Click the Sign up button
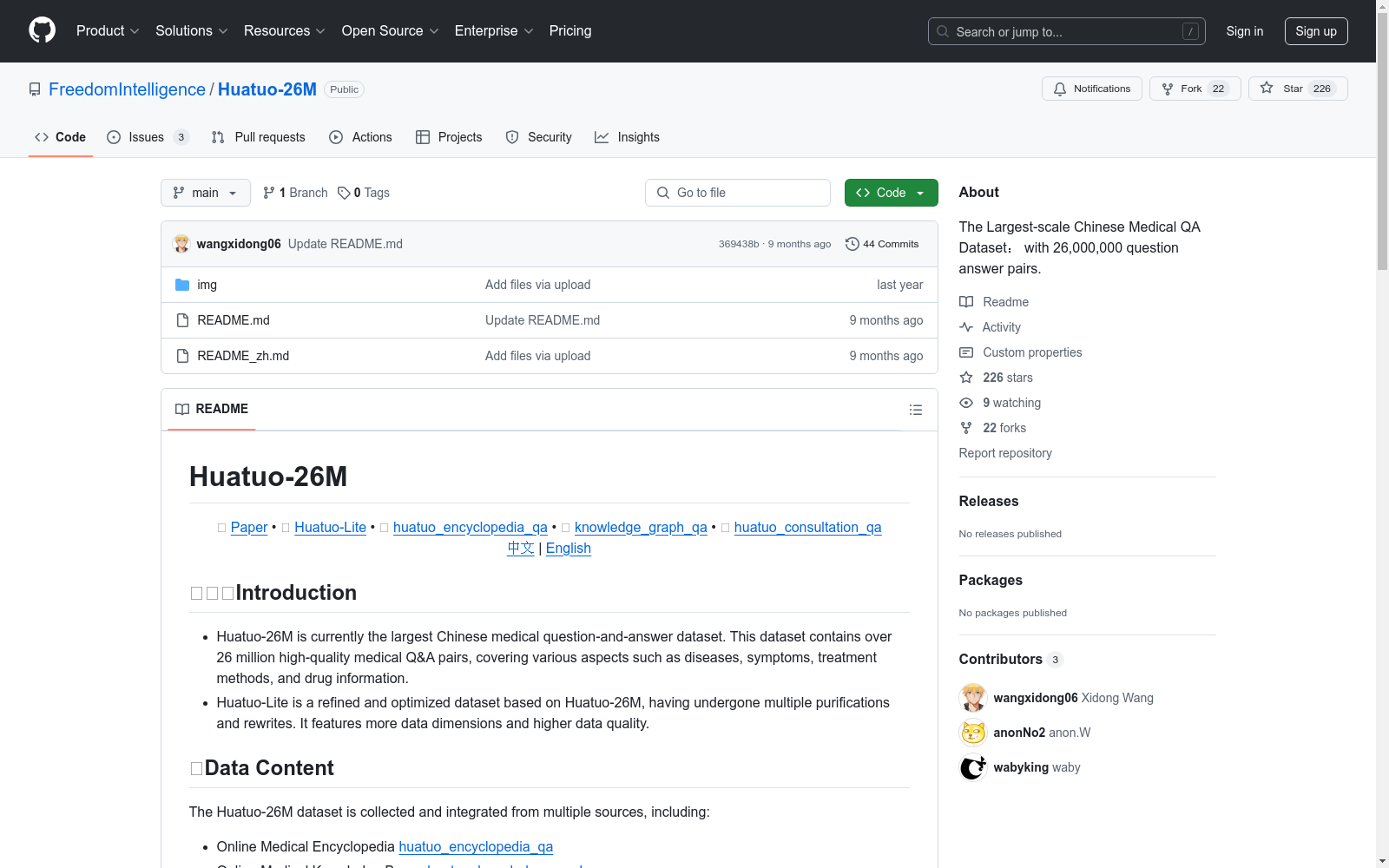This screenshot has height=868, width=1389. [x=1316, y=31]
